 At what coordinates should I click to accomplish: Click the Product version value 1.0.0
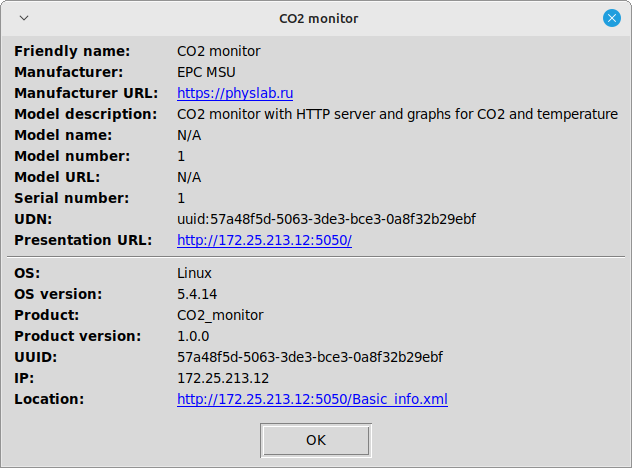tap(193, 336)
